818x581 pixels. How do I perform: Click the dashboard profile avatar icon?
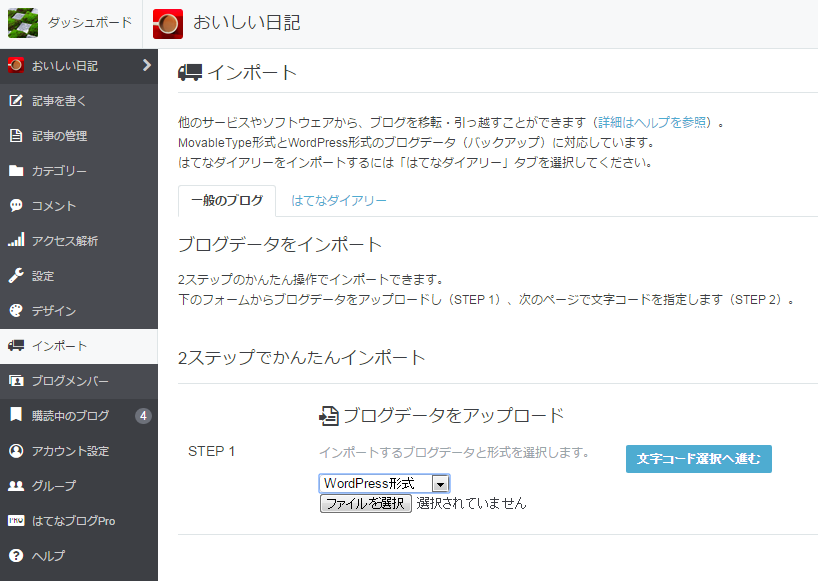(x=23, y=23)
